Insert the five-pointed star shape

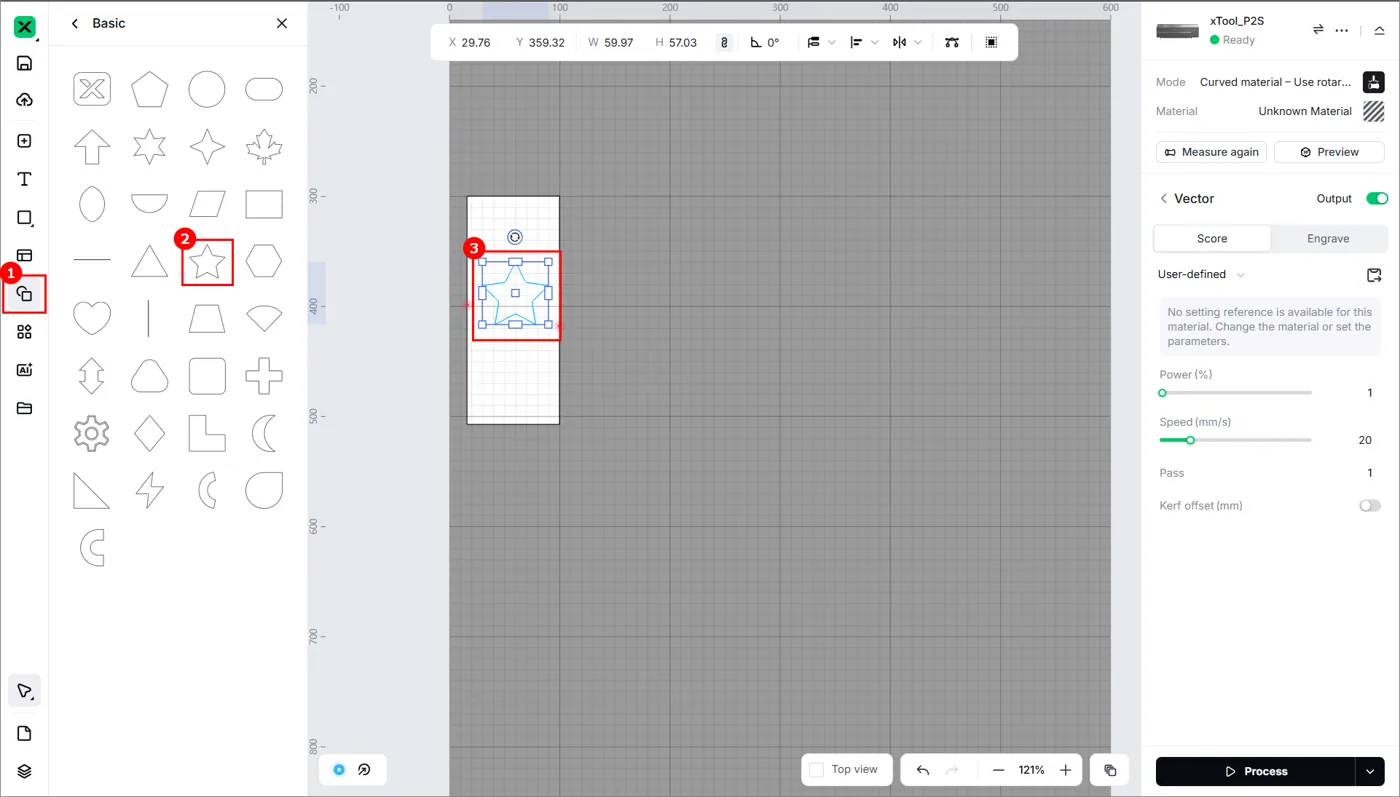click(x=207, y=262)
